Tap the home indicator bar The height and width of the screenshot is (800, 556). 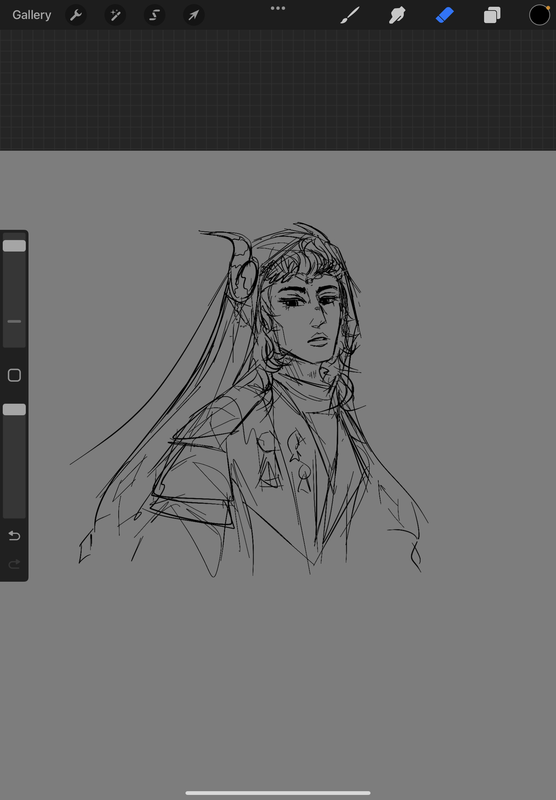click(x=278, y=793)
